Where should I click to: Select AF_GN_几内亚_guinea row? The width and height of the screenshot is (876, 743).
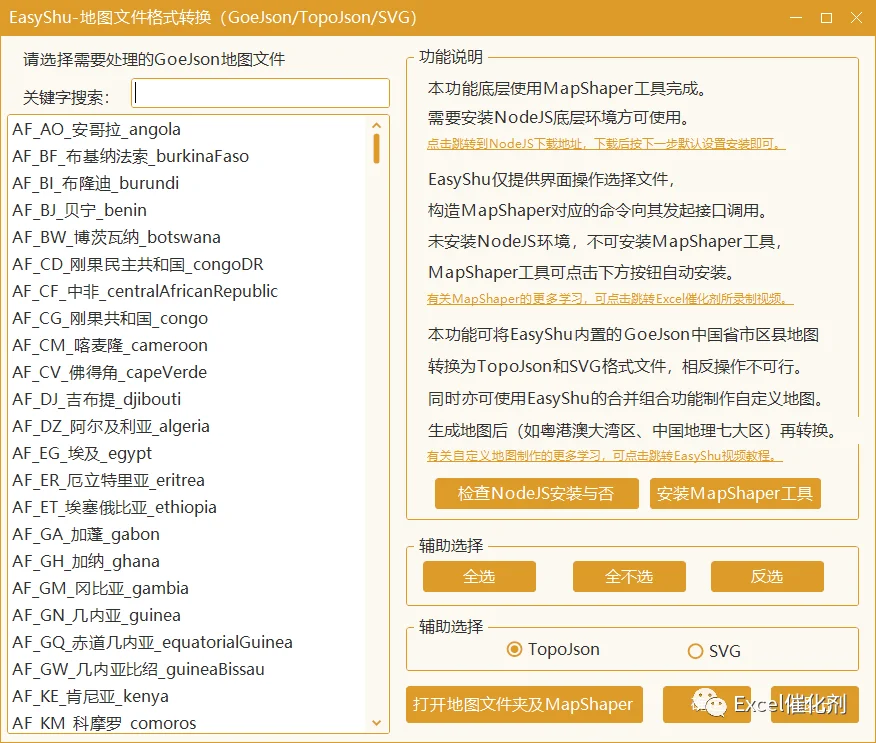click(189, 615)
